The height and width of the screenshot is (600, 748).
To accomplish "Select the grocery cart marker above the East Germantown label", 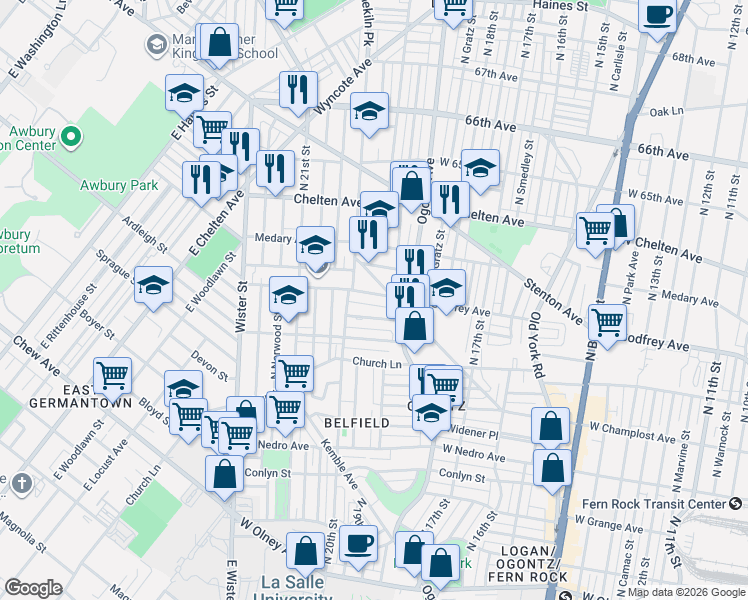I will (113, 378).
